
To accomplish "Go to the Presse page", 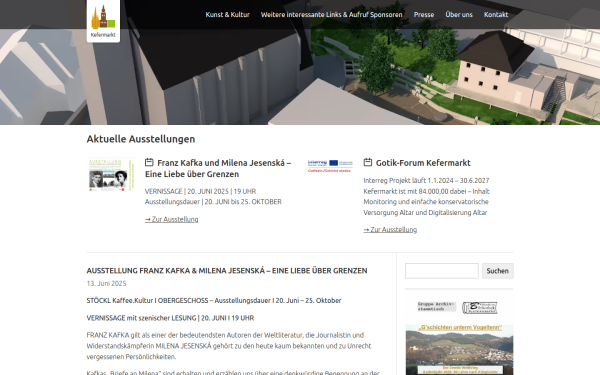I will (x=424, y=15).
